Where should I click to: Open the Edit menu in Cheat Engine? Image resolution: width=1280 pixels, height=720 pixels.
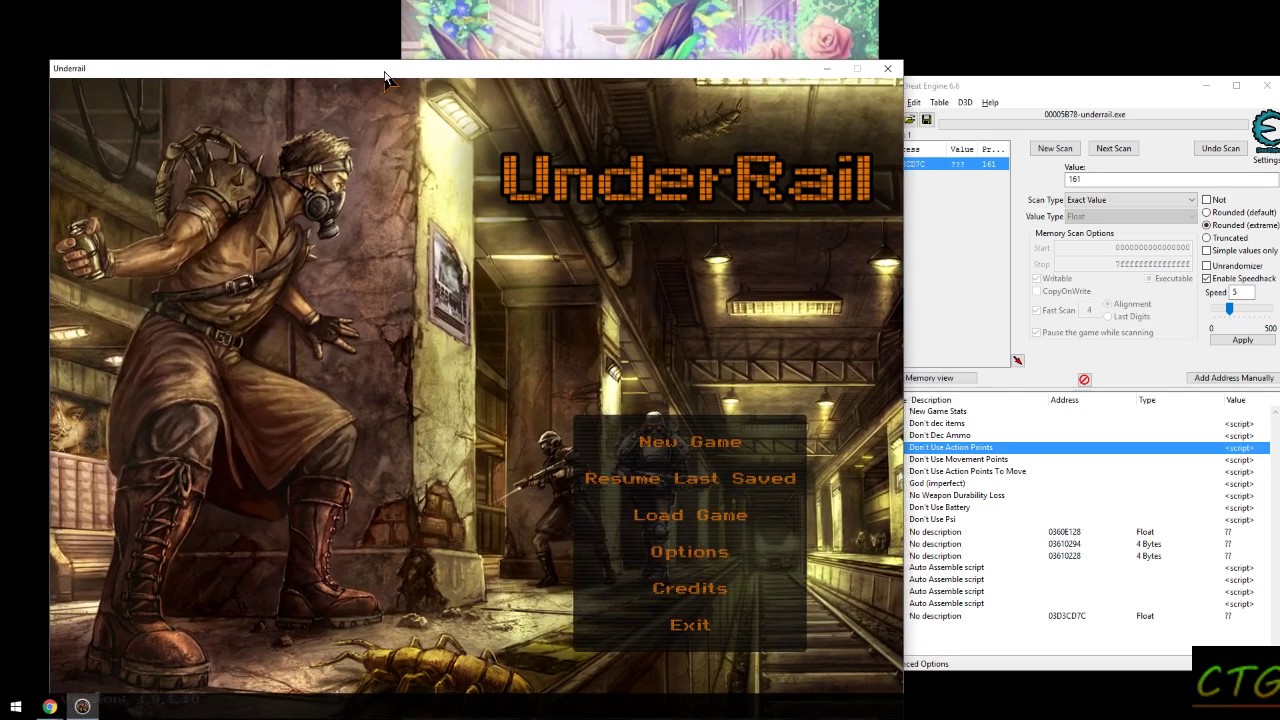913,103
